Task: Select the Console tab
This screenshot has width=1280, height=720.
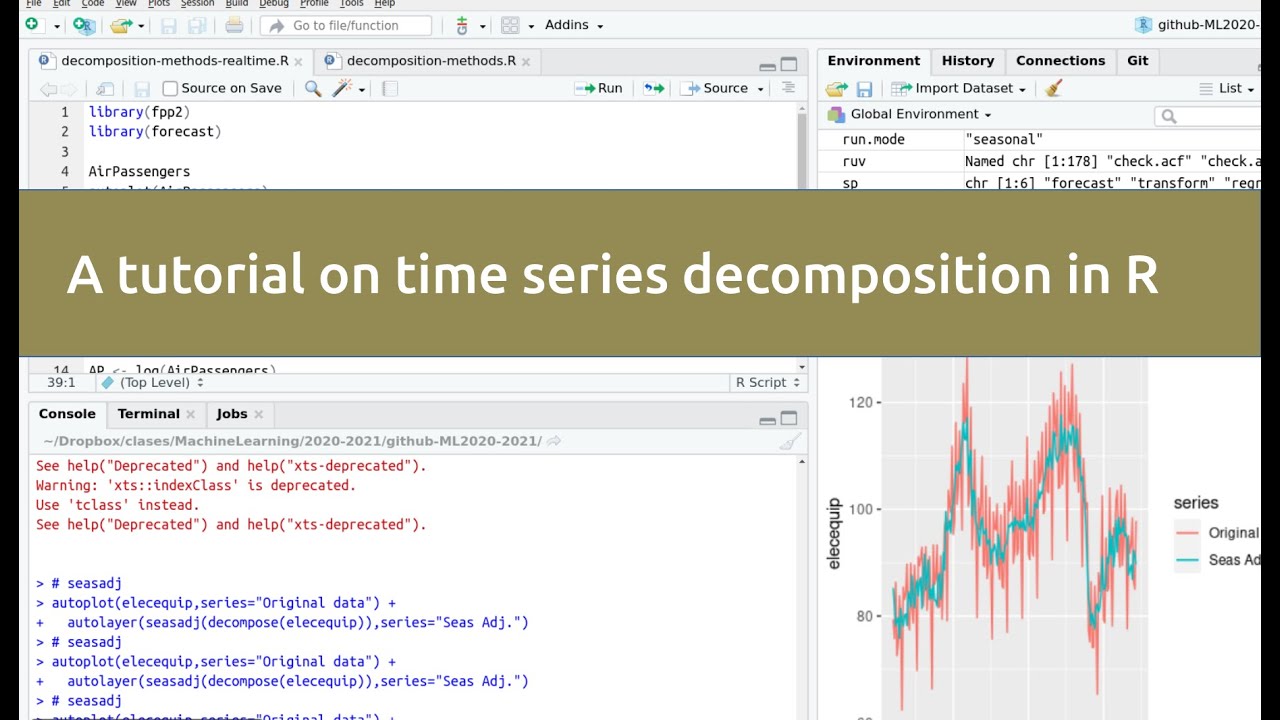Action: point(67,414)
